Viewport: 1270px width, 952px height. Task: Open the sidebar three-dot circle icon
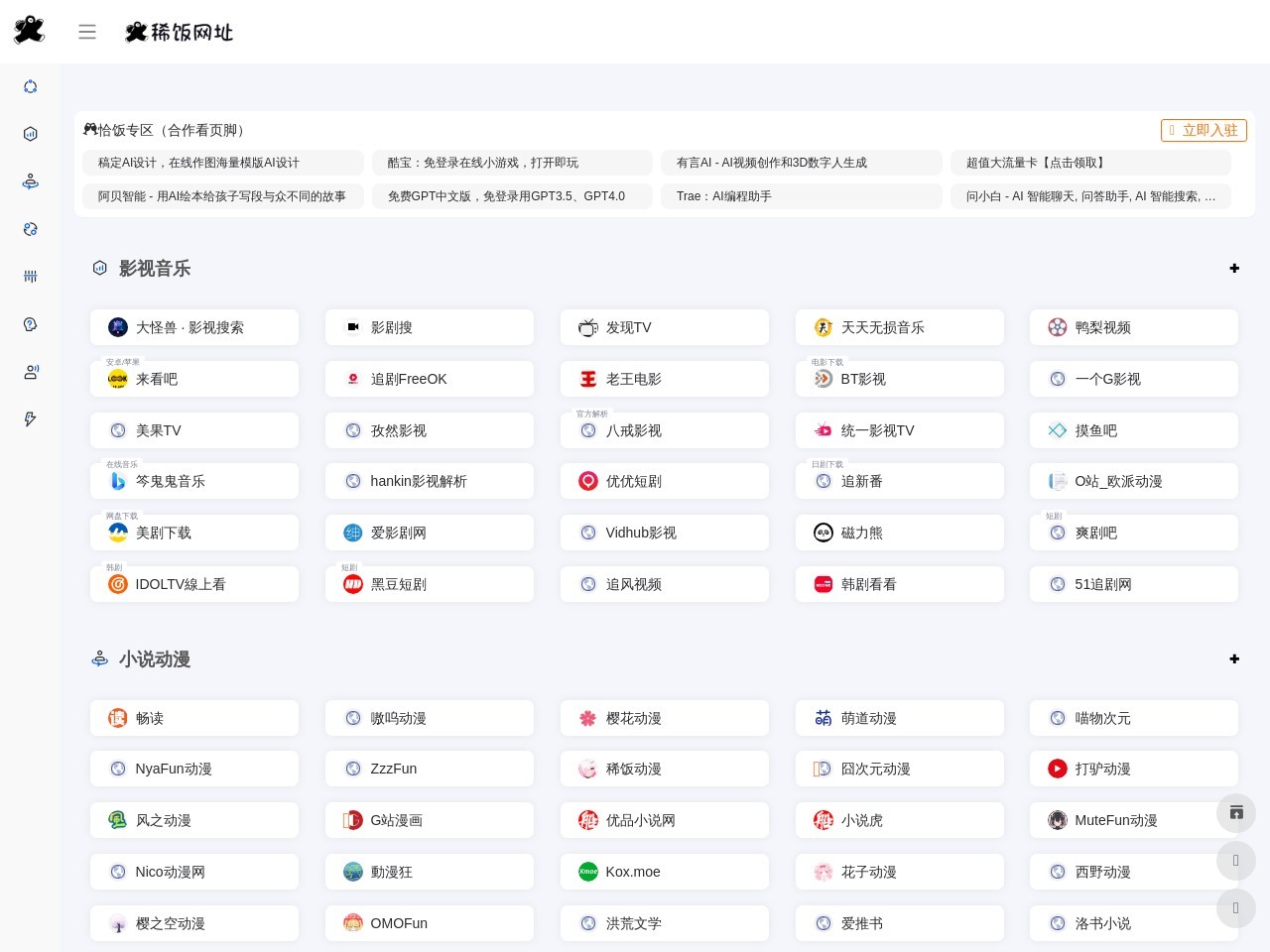tap(30, 86)
